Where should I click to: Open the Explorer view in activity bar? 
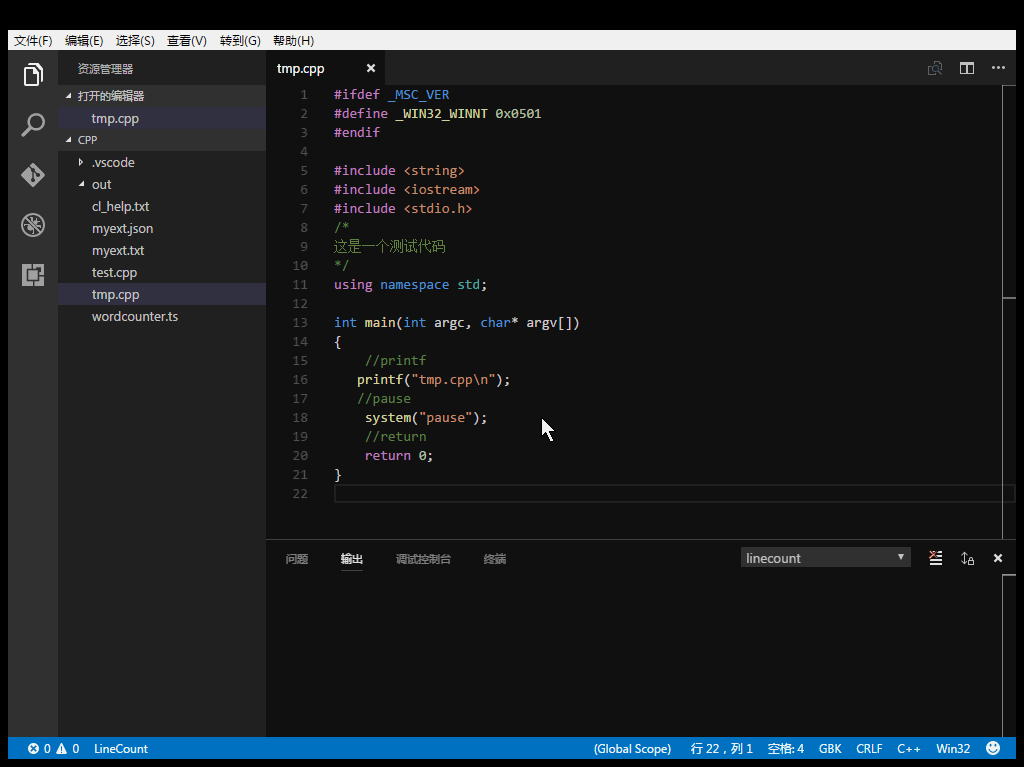[x=33, y=74]
